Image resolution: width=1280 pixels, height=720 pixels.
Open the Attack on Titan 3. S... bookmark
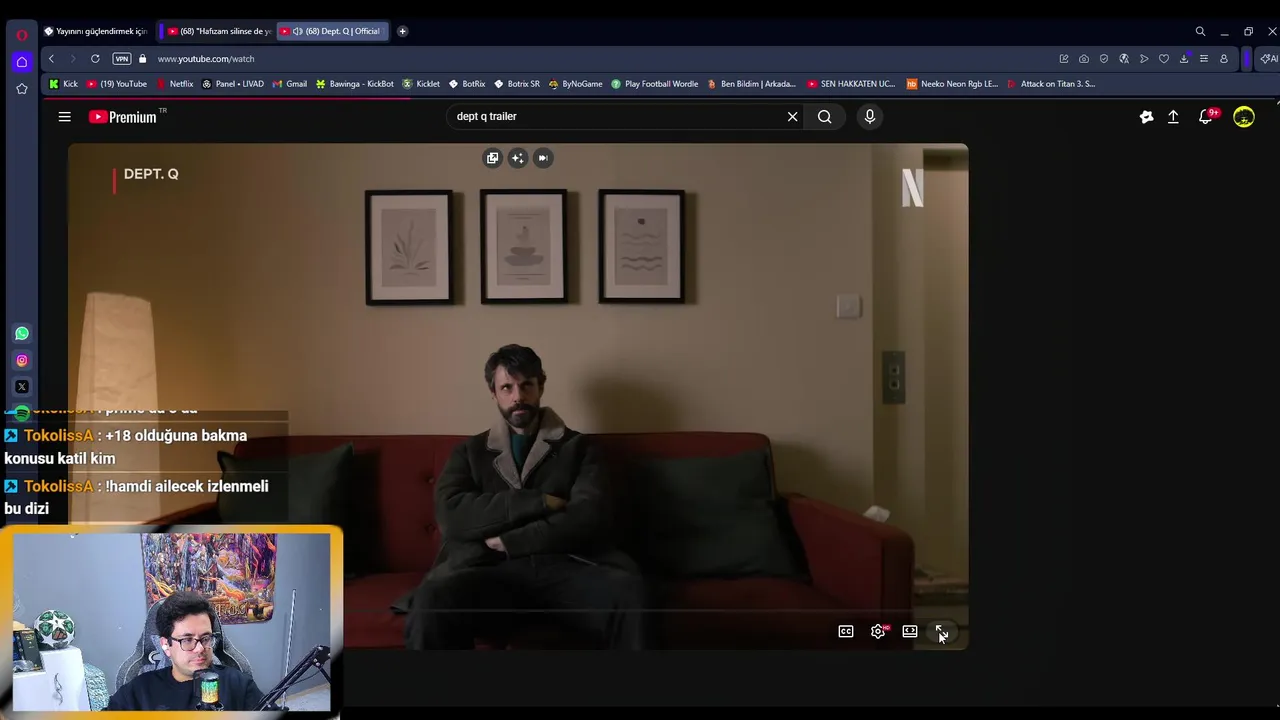[1052, 84]
